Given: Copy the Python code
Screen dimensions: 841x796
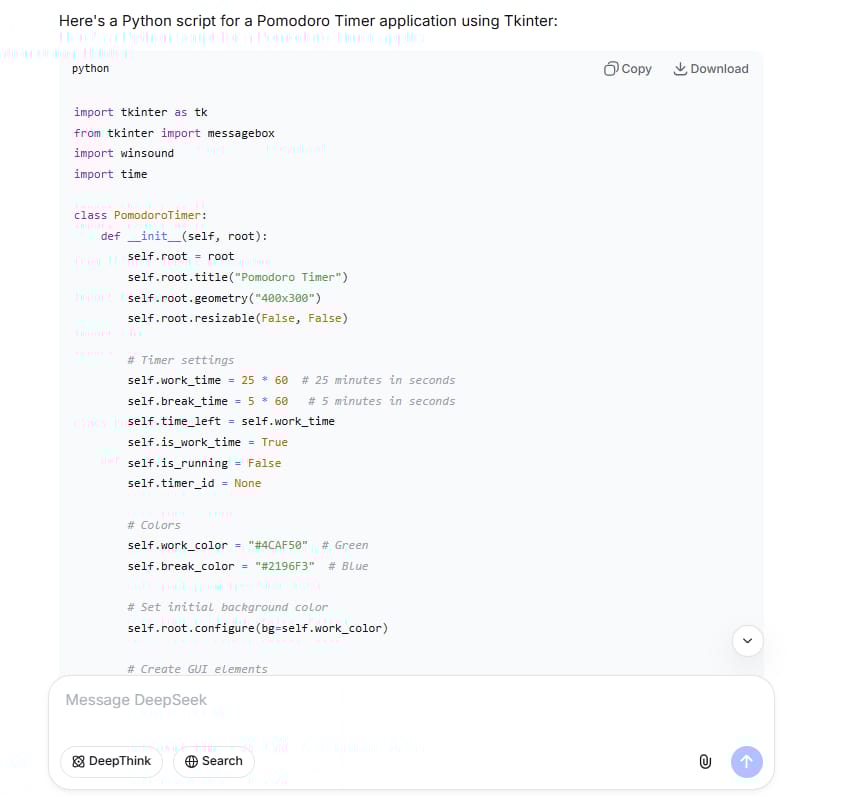Looking at the screenshot, I should [627, 68].
